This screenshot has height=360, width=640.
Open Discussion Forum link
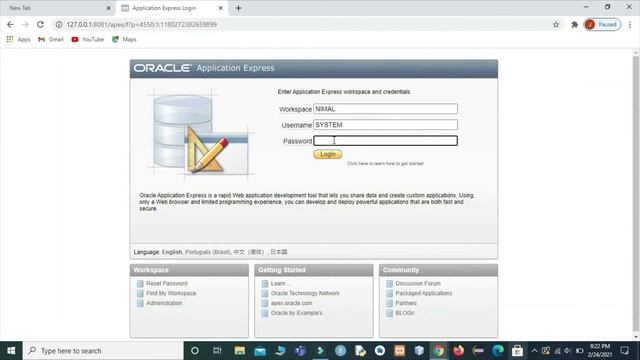point(418,283)
